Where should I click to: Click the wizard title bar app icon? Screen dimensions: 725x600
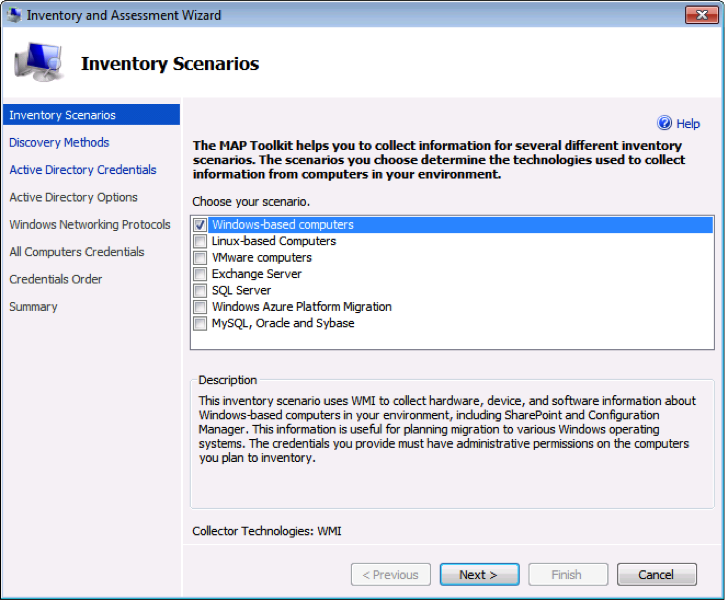pos(14,15)
